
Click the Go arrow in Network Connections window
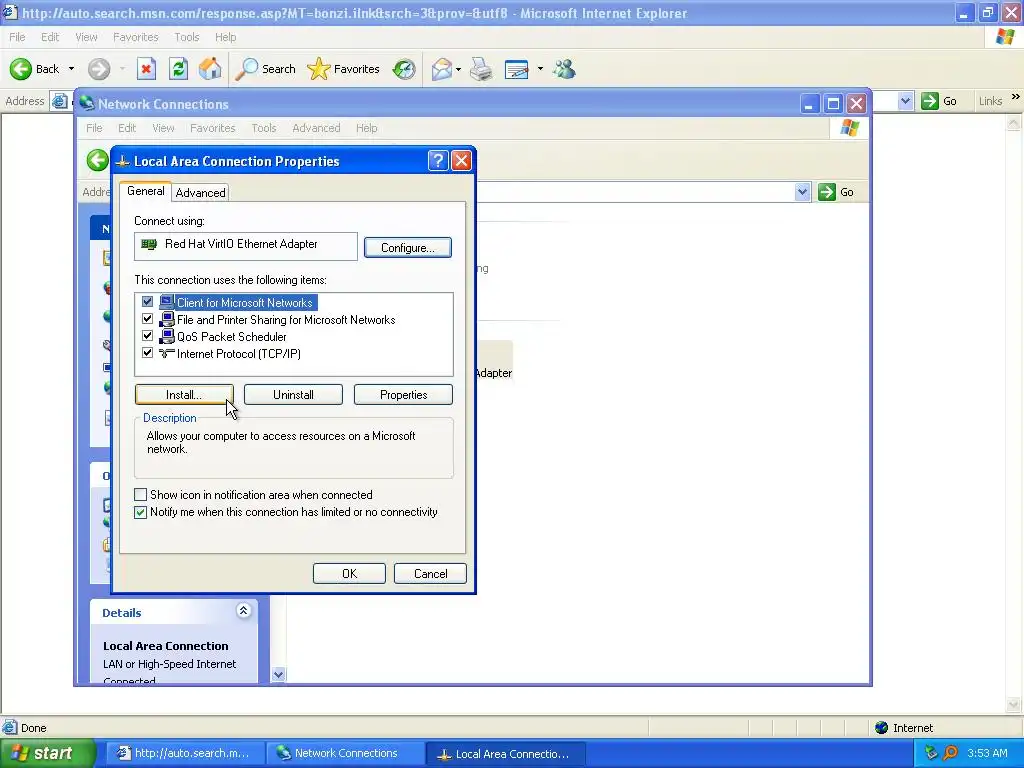click(827, 192)
